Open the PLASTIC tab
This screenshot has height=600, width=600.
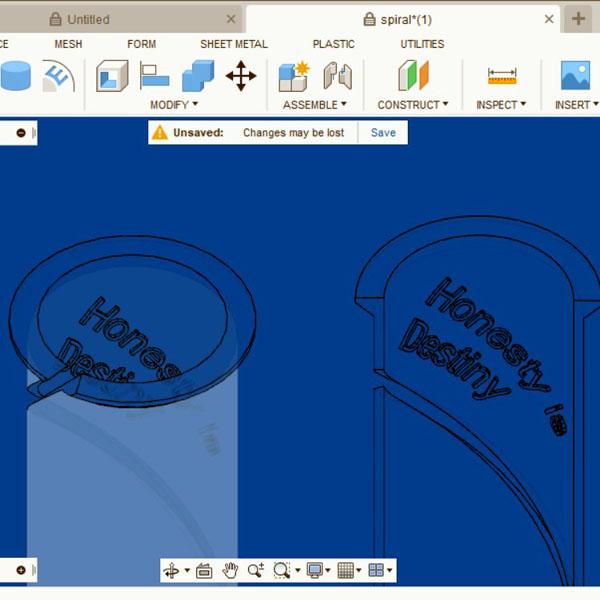pos(334,44)
